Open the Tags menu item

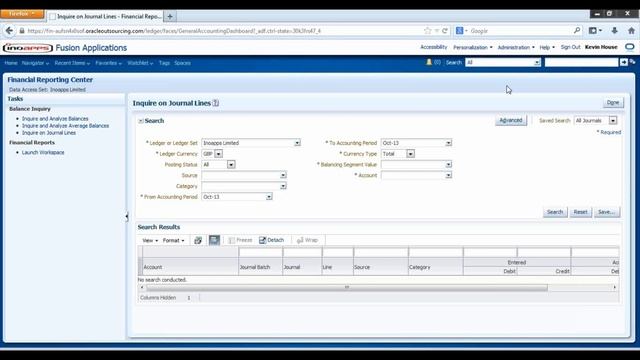[164, 63]
